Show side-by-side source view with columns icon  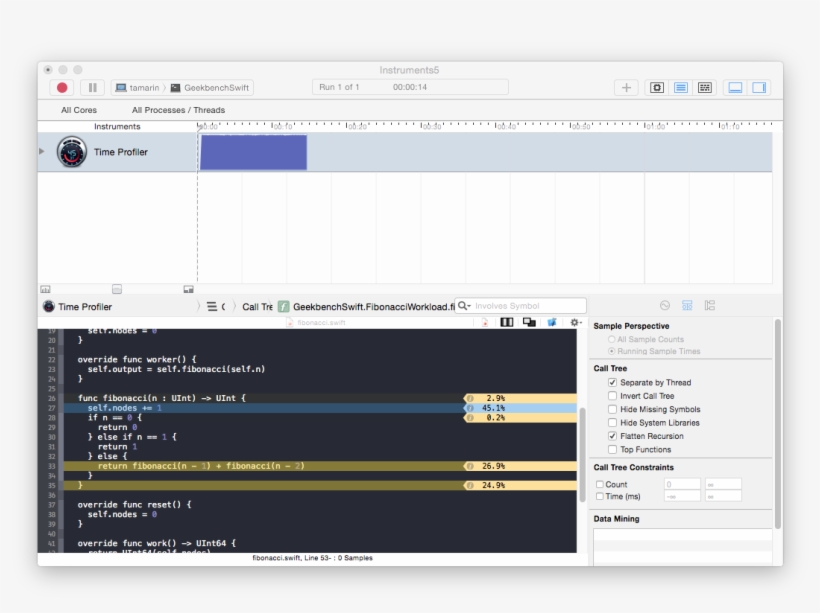506,322
